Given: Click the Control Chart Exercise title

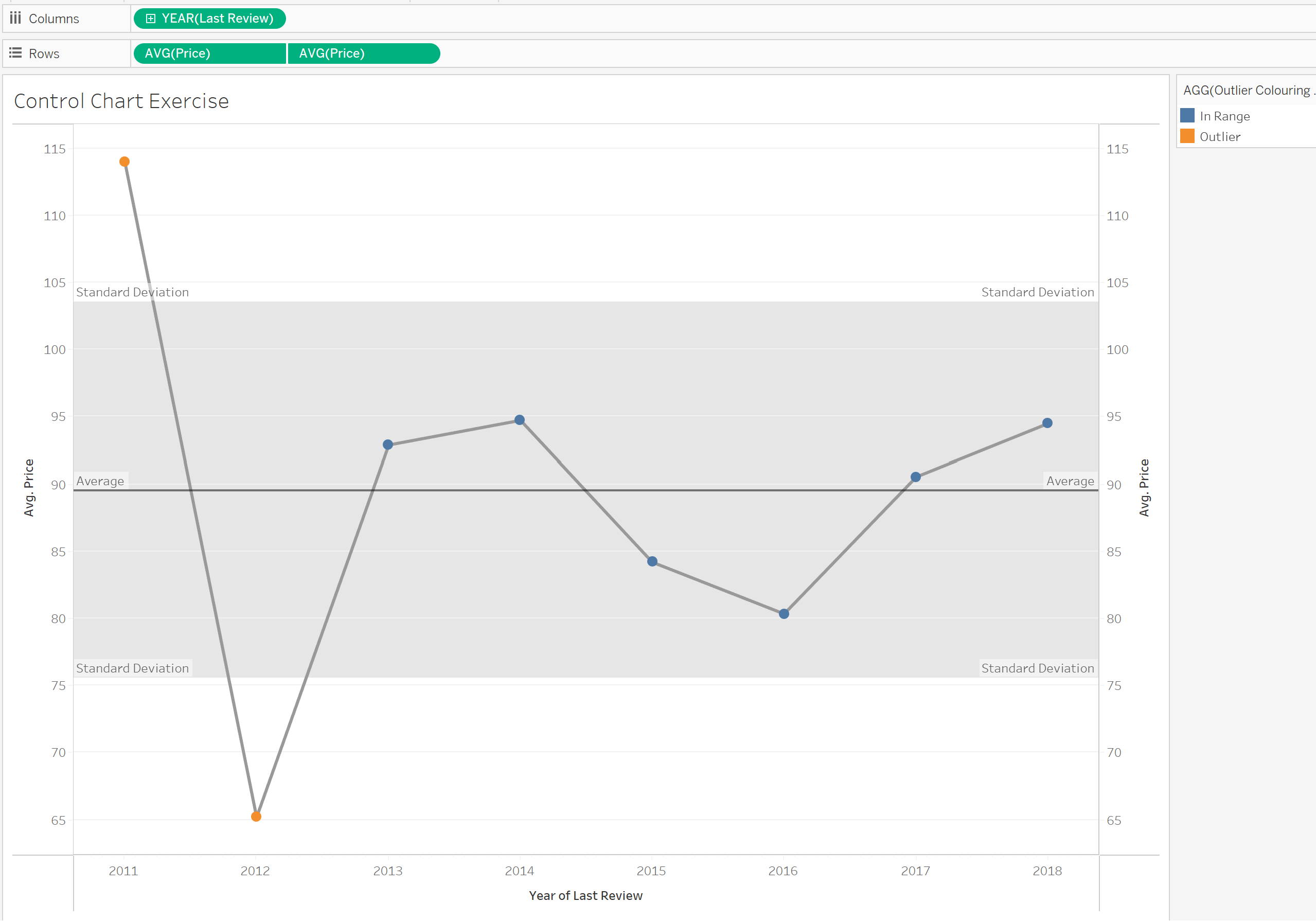Looking at the screenshot, I should [x=121, y=101].
